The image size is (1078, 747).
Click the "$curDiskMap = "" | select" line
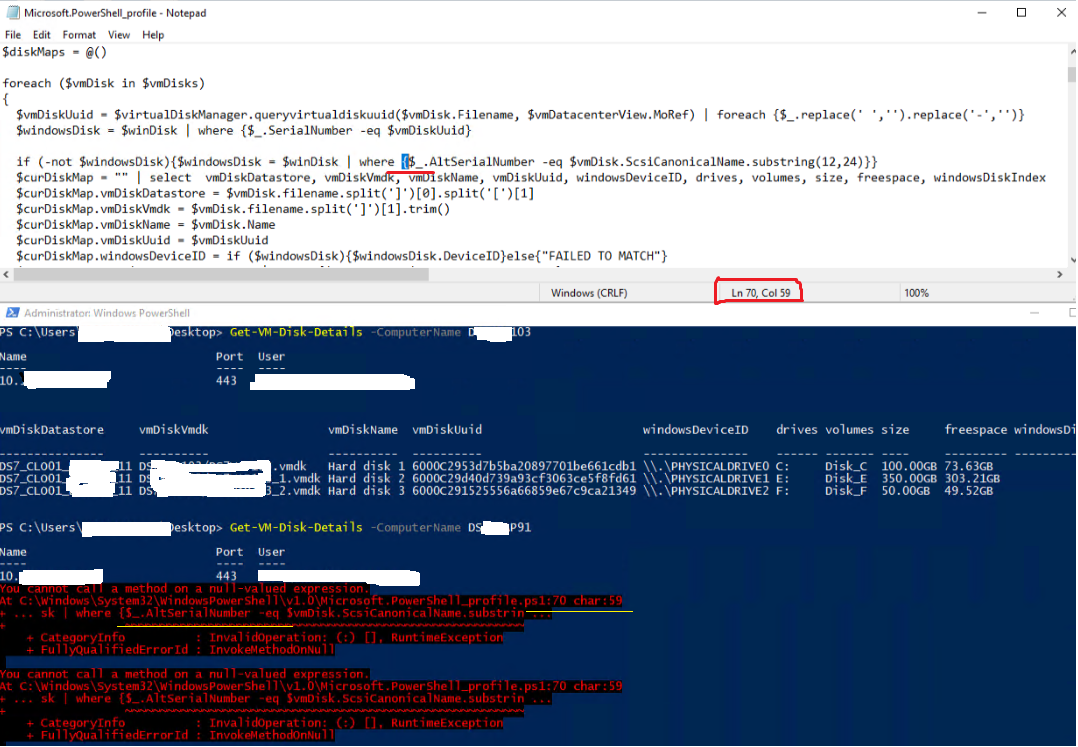(531, 178)
